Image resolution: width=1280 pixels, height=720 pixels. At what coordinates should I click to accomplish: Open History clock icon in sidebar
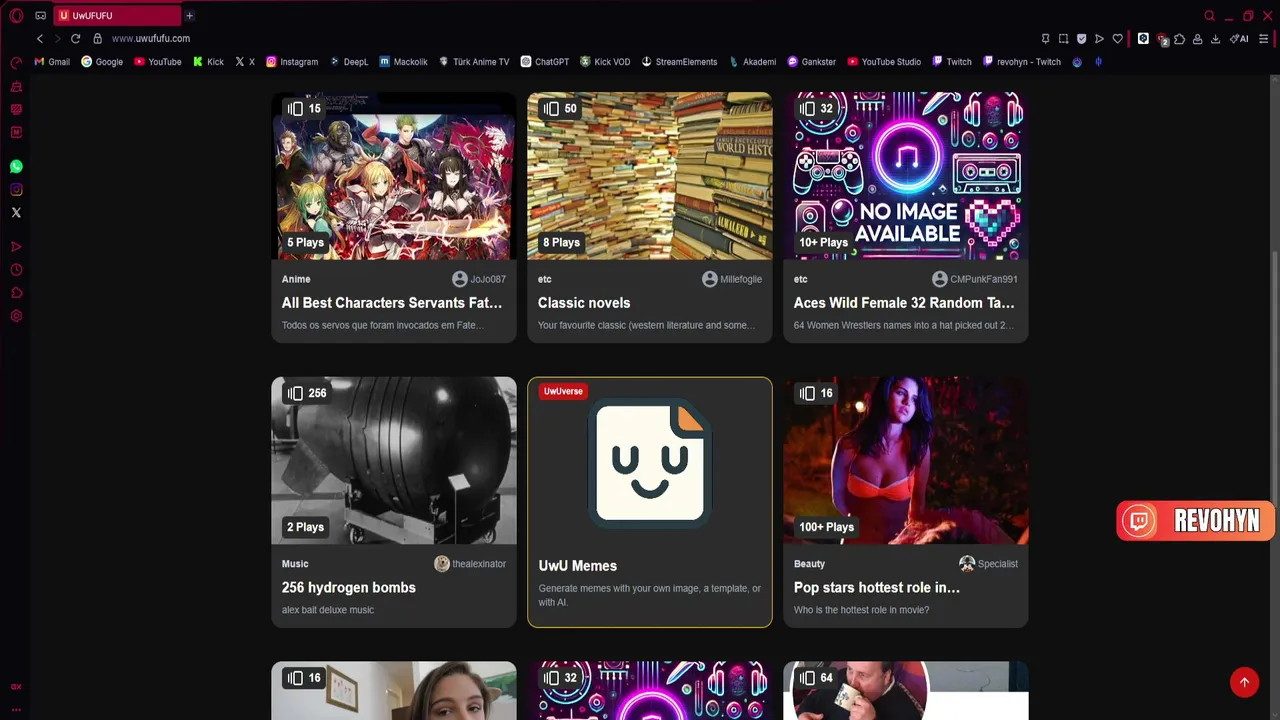[16, 270]
